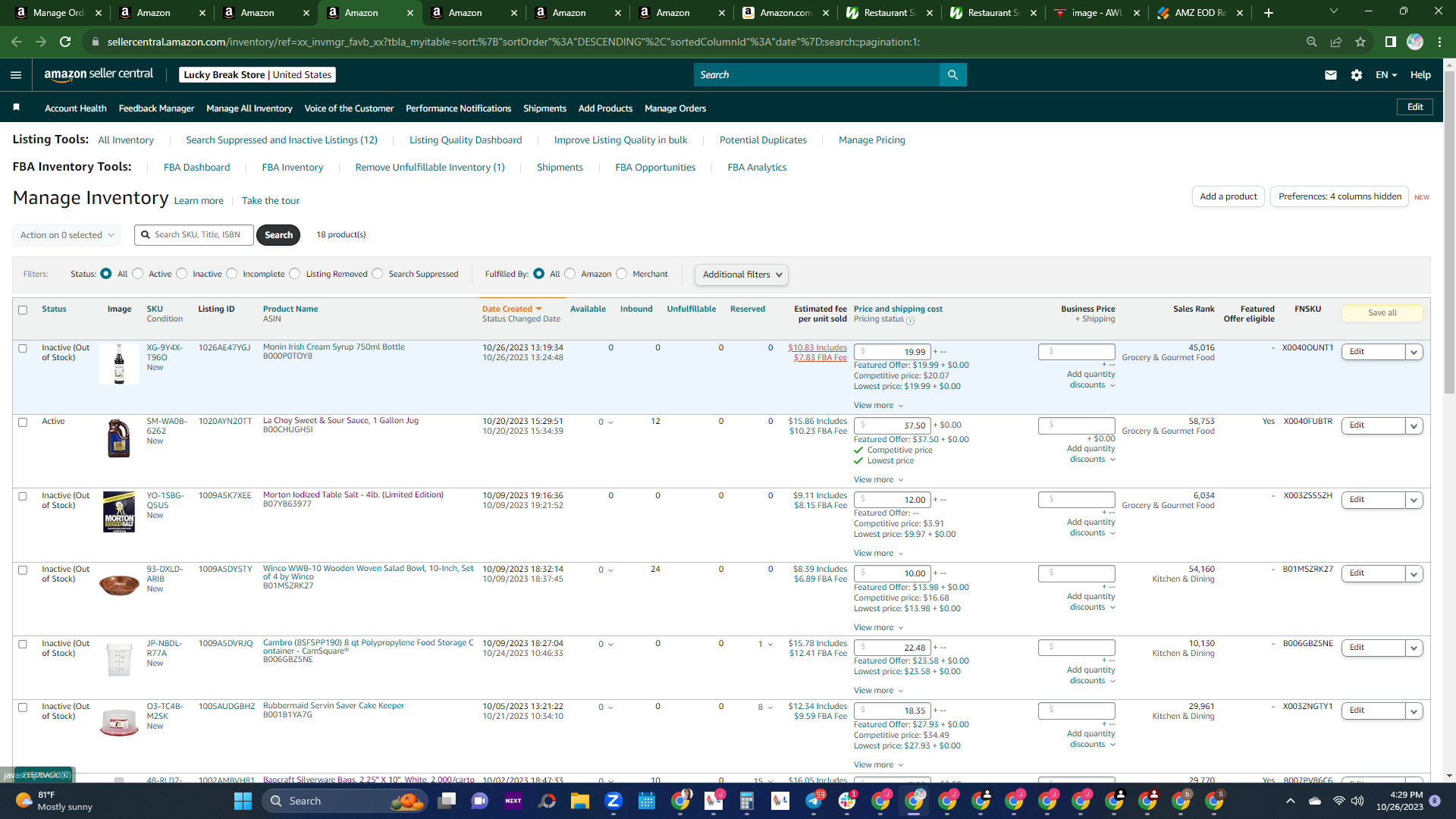Select the Active status radio filter
This screenshot has height=819, width=1456.
point(138,274)
